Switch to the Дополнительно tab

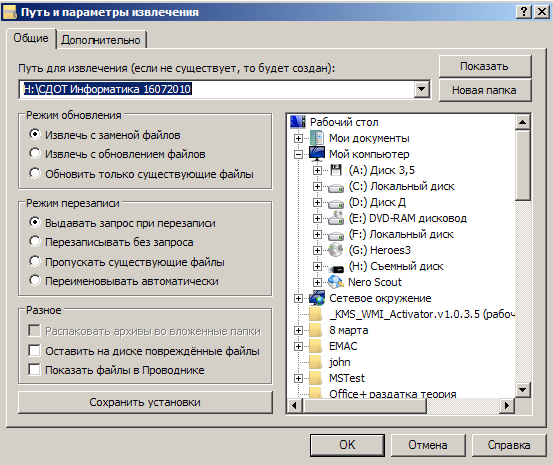[101, 40]
